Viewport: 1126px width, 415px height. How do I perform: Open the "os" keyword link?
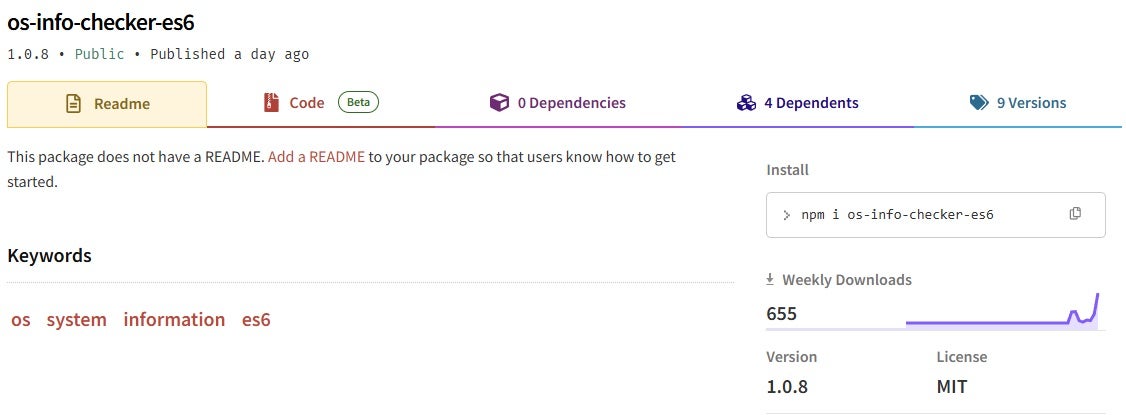click(x=21, y=320)
